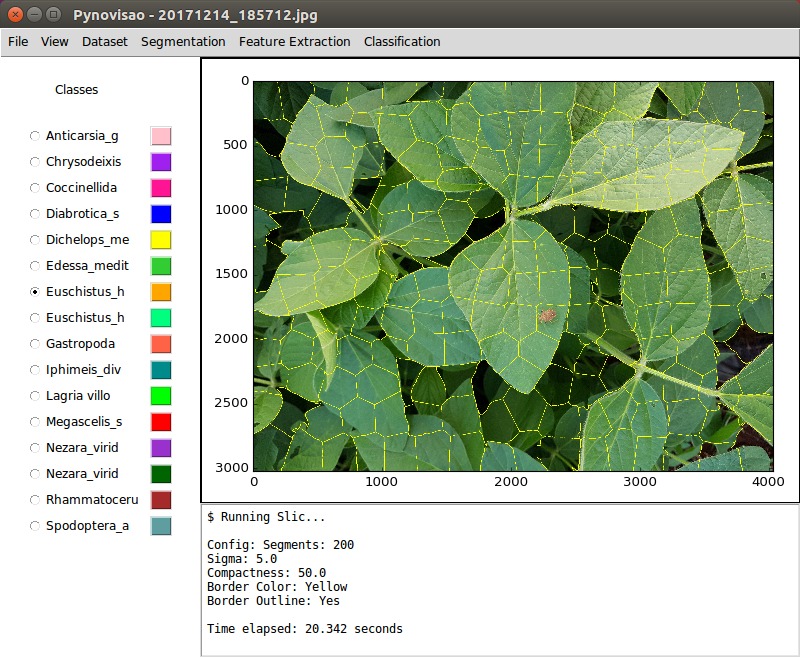Screen dimensions: 800x657
Task: Select the Anticarsia_g class radio button
Action: pos(36,136)
